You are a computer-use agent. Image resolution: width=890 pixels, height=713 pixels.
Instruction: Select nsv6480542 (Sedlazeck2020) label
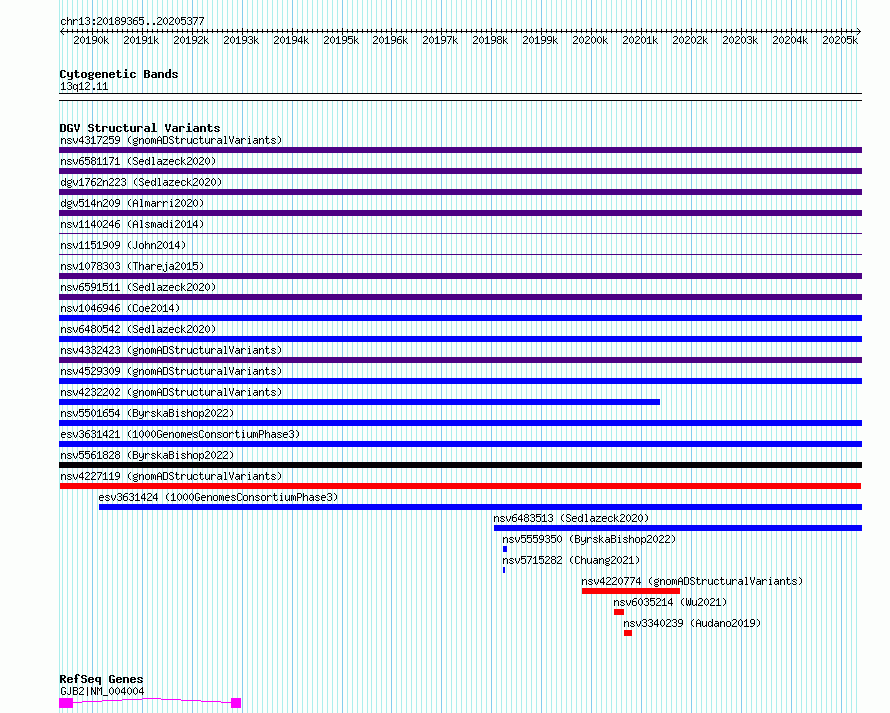138,329
